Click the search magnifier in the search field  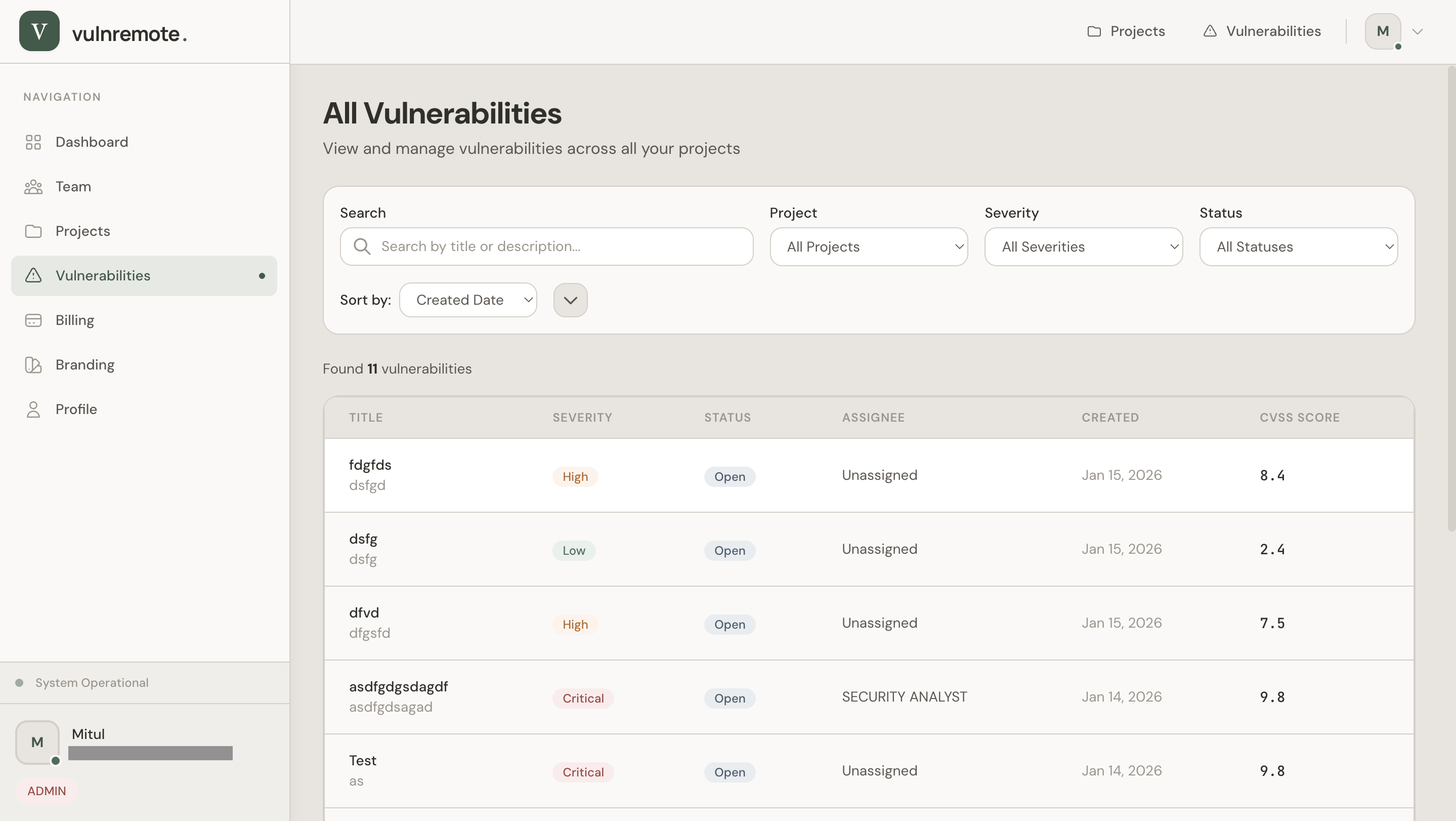tap(362, 246)
